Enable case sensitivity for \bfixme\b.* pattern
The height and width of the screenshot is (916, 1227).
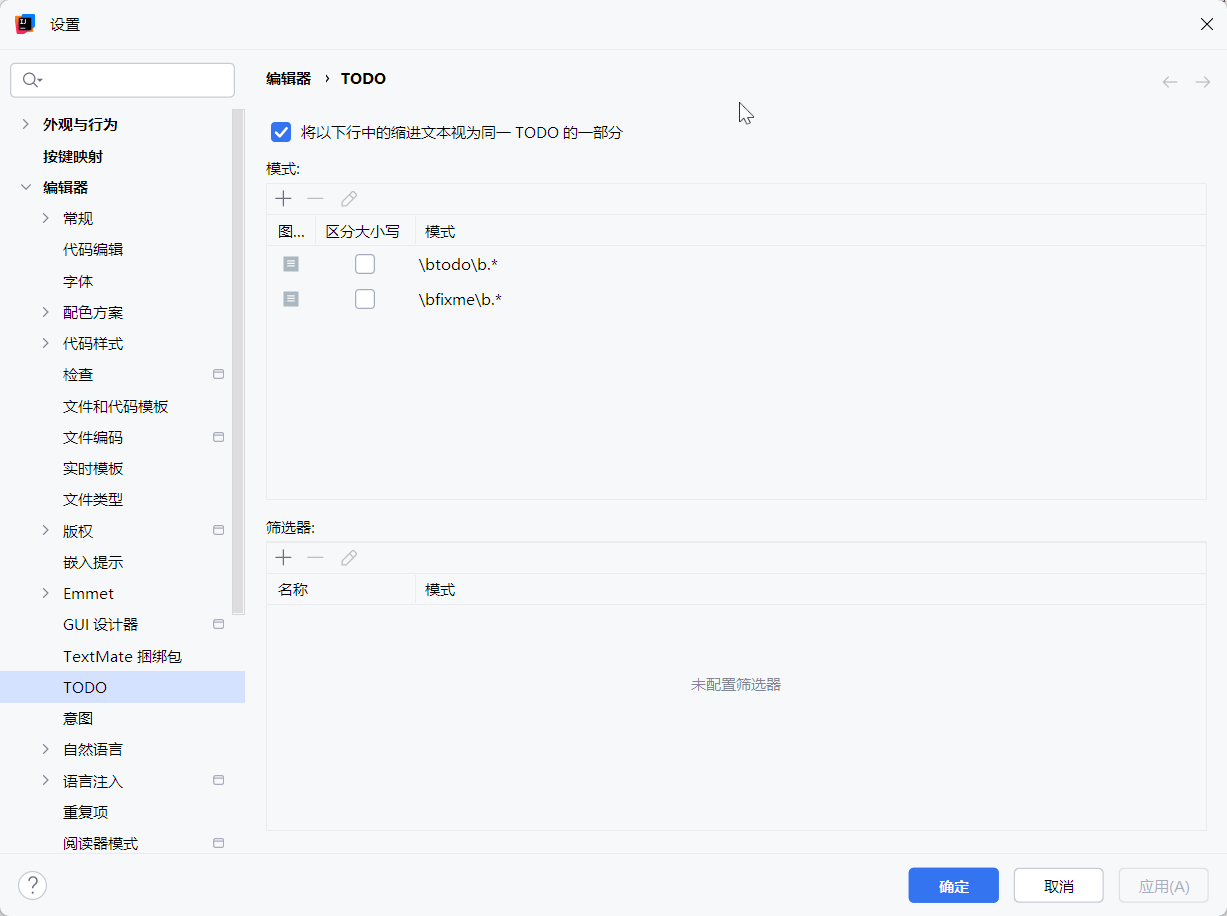(365, 299)
